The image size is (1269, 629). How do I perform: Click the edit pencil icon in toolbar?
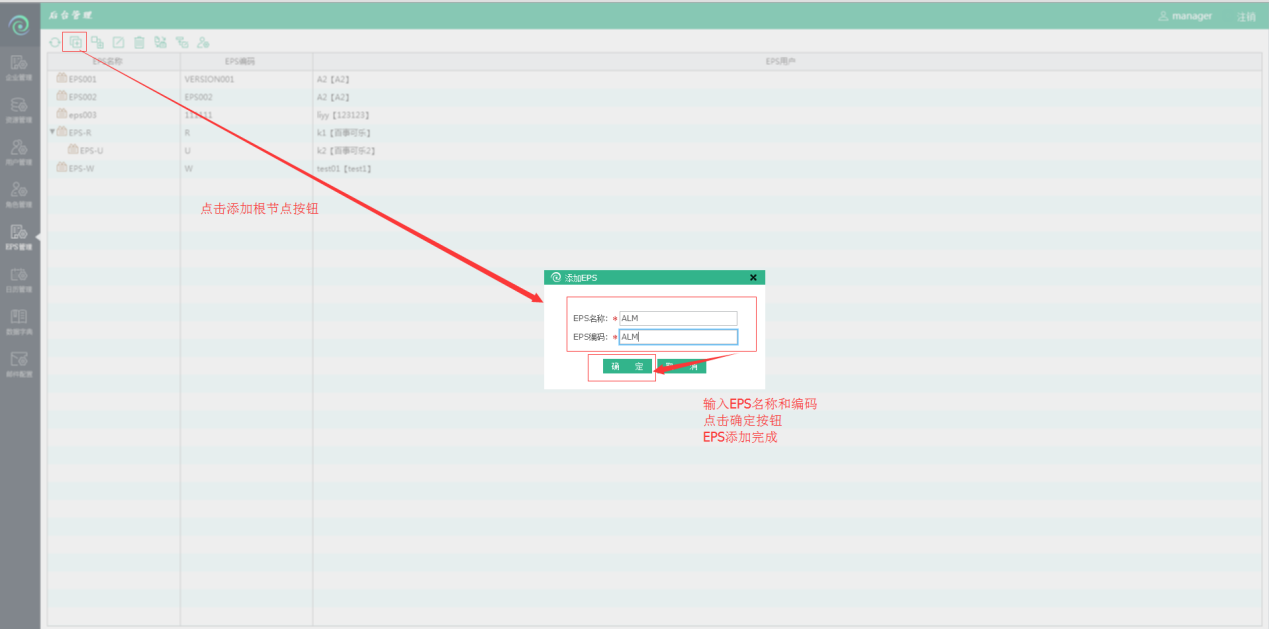click(118, 42)
